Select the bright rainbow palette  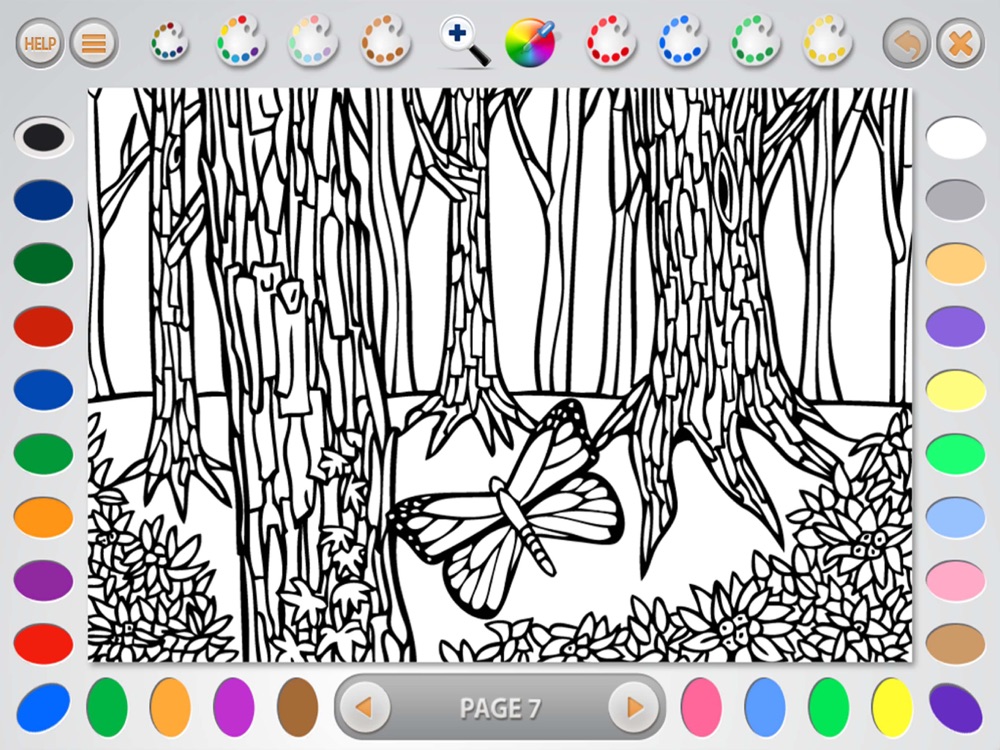[240, 41]
